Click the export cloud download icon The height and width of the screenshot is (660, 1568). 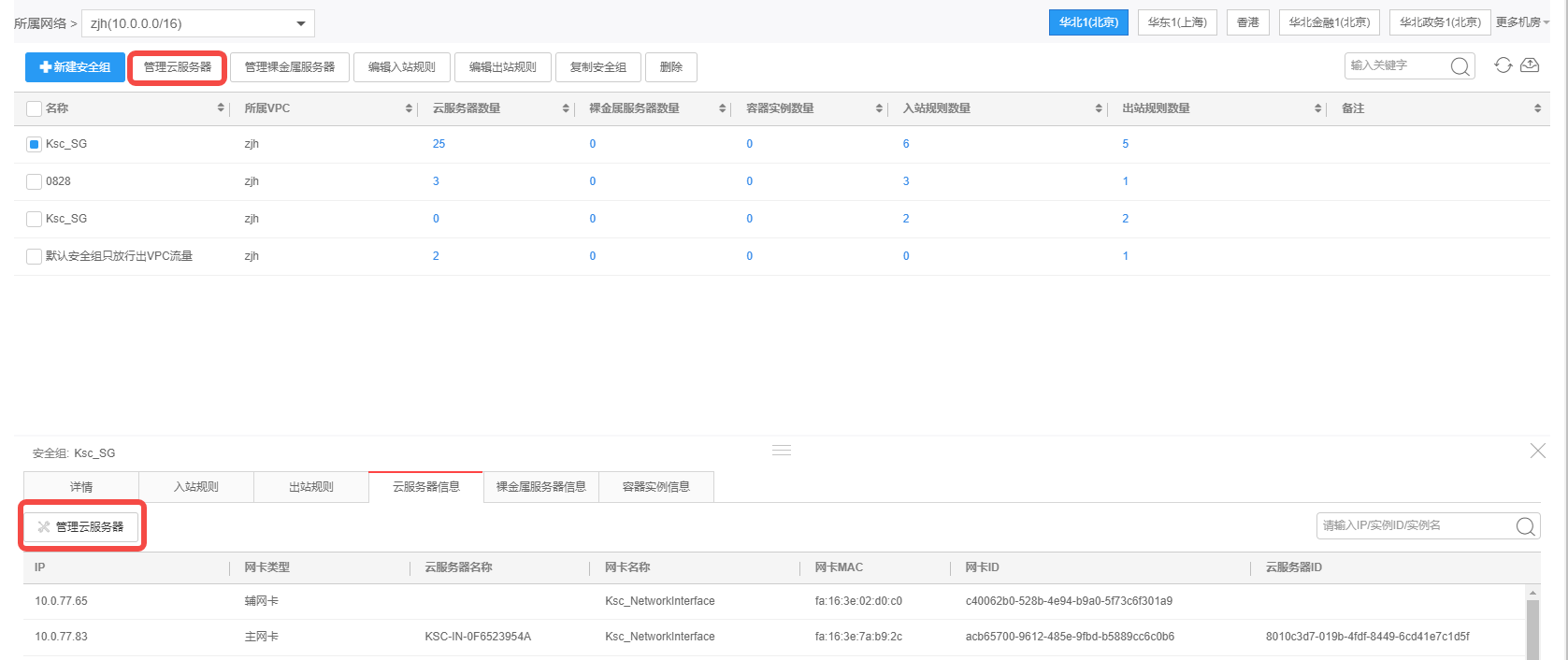pyautogui.click(x=1530, y=65)
